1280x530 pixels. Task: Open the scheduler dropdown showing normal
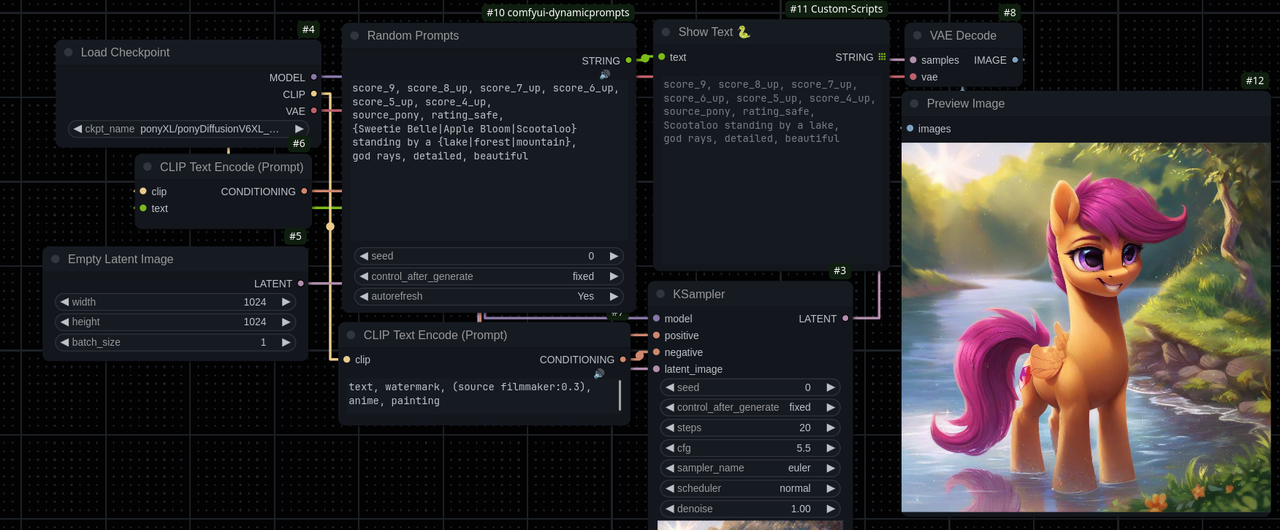pos(750,488)
